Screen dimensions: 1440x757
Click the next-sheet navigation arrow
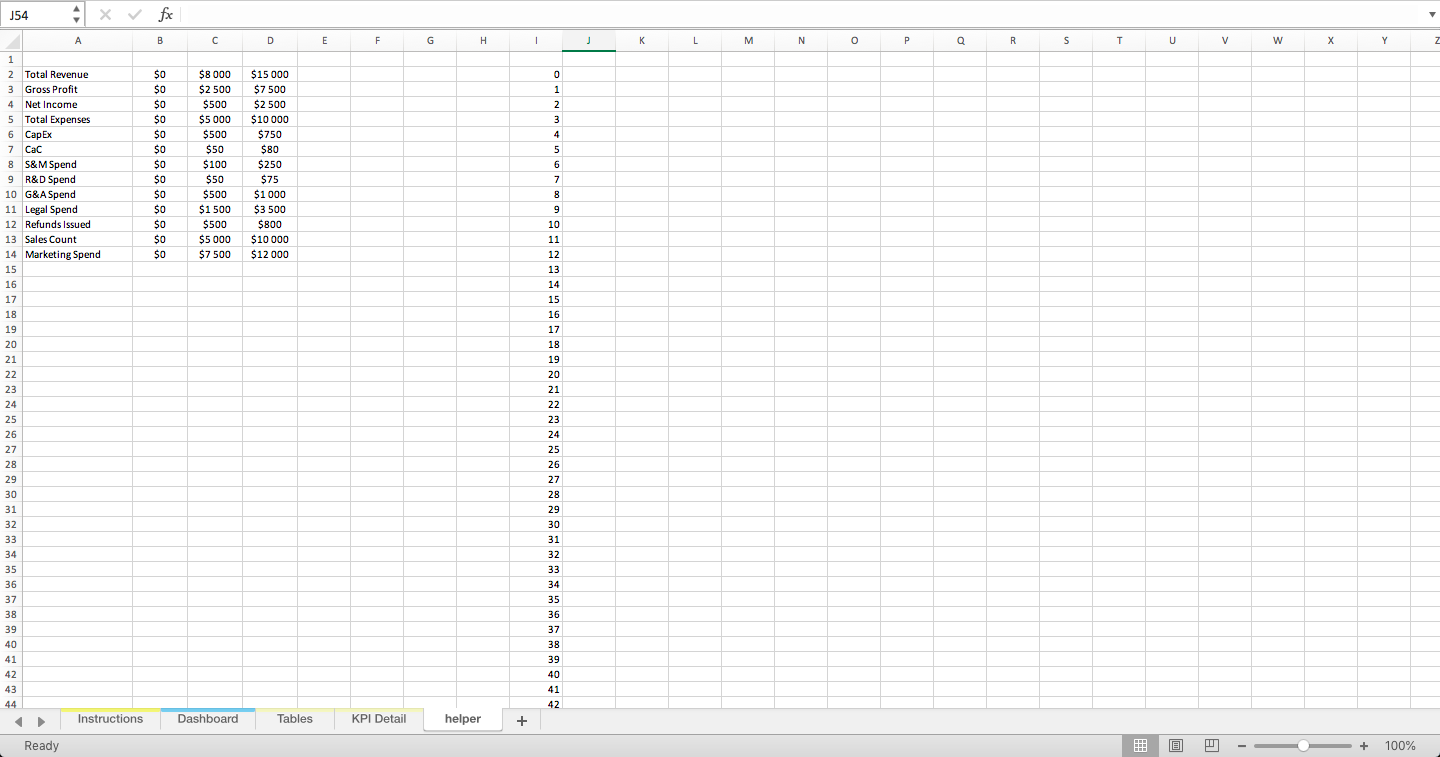coord(41,719)
